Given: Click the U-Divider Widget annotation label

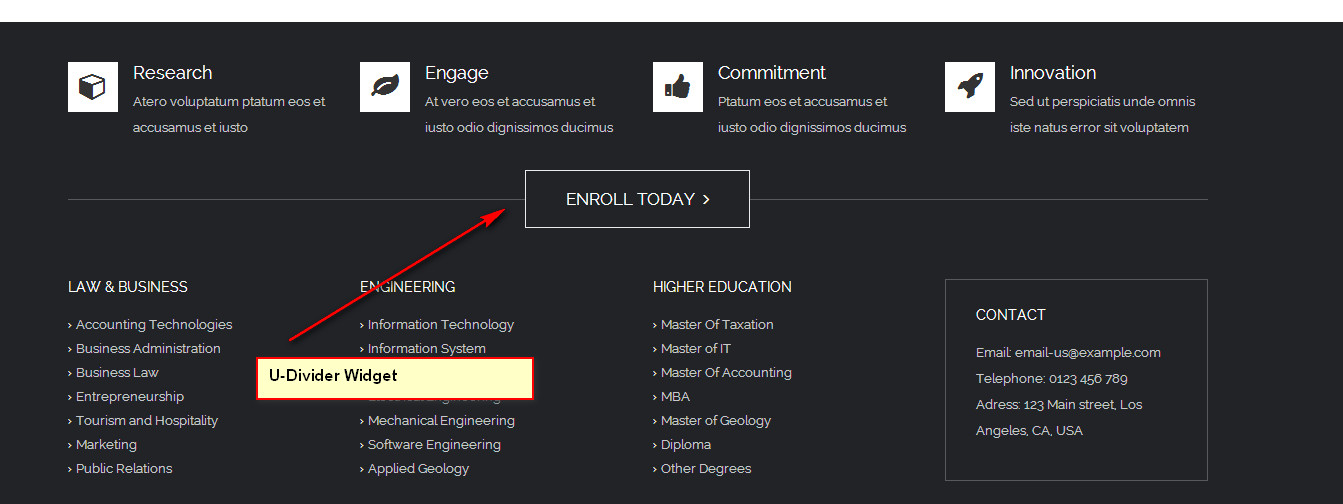Looking at the screenshot, I should pos(394,377).
